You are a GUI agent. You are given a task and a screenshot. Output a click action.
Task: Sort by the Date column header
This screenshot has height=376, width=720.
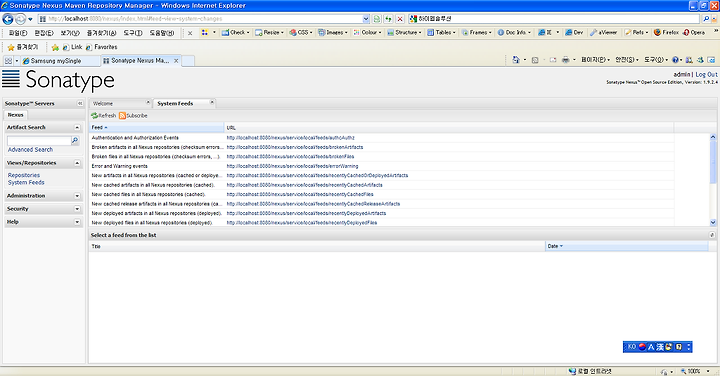click(627, 247)
